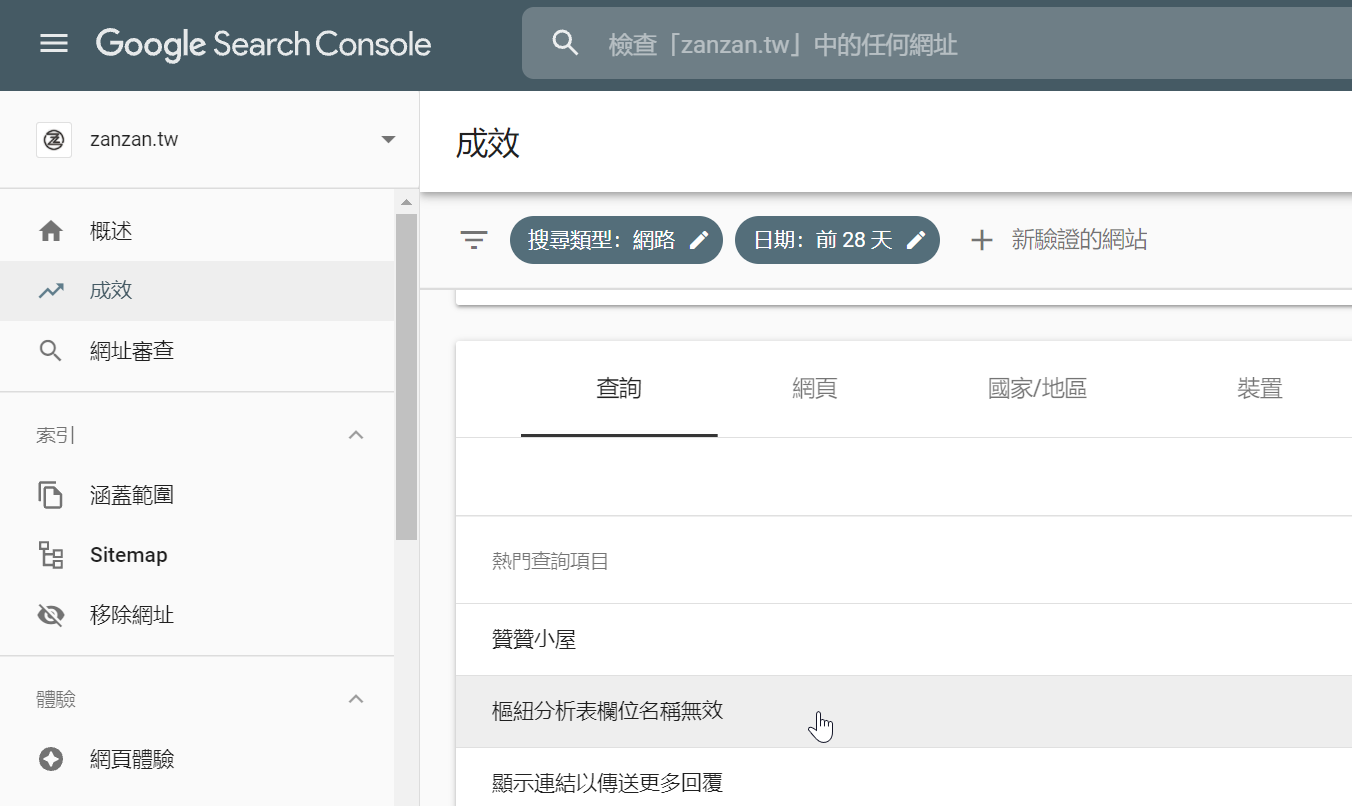The image size is (1352, 806).
Task: Click the star badge icon beside 網頁體驗
Action: coord(51,759)
